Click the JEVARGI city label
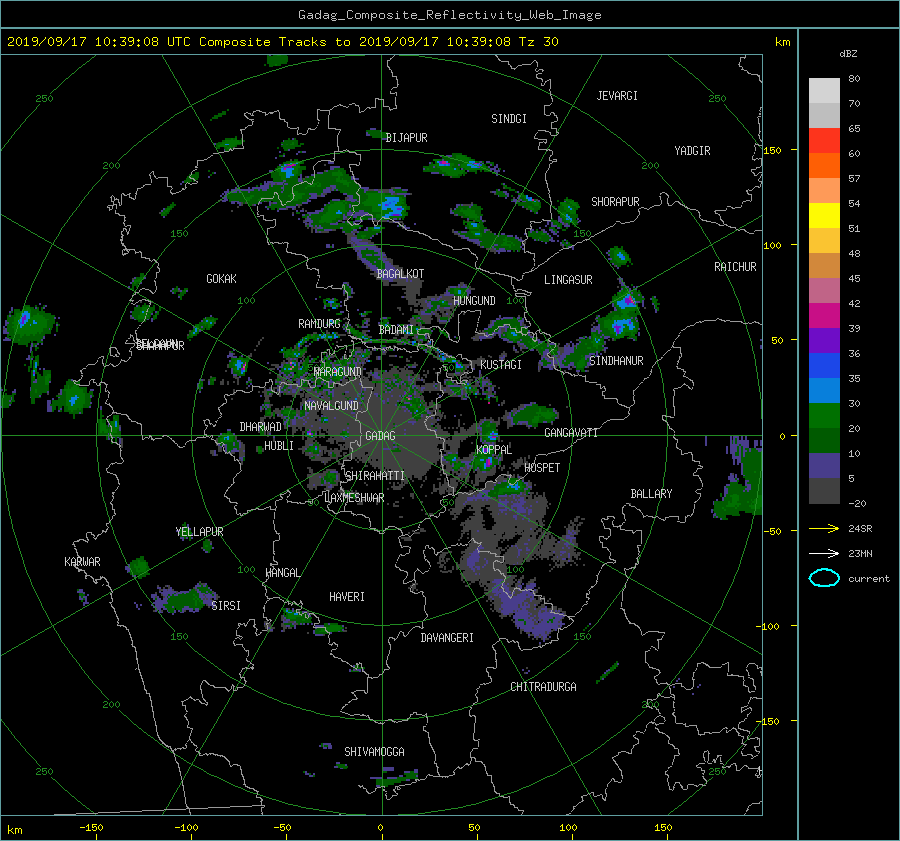Viewport: 900px width, 841px height. point(617,96)
